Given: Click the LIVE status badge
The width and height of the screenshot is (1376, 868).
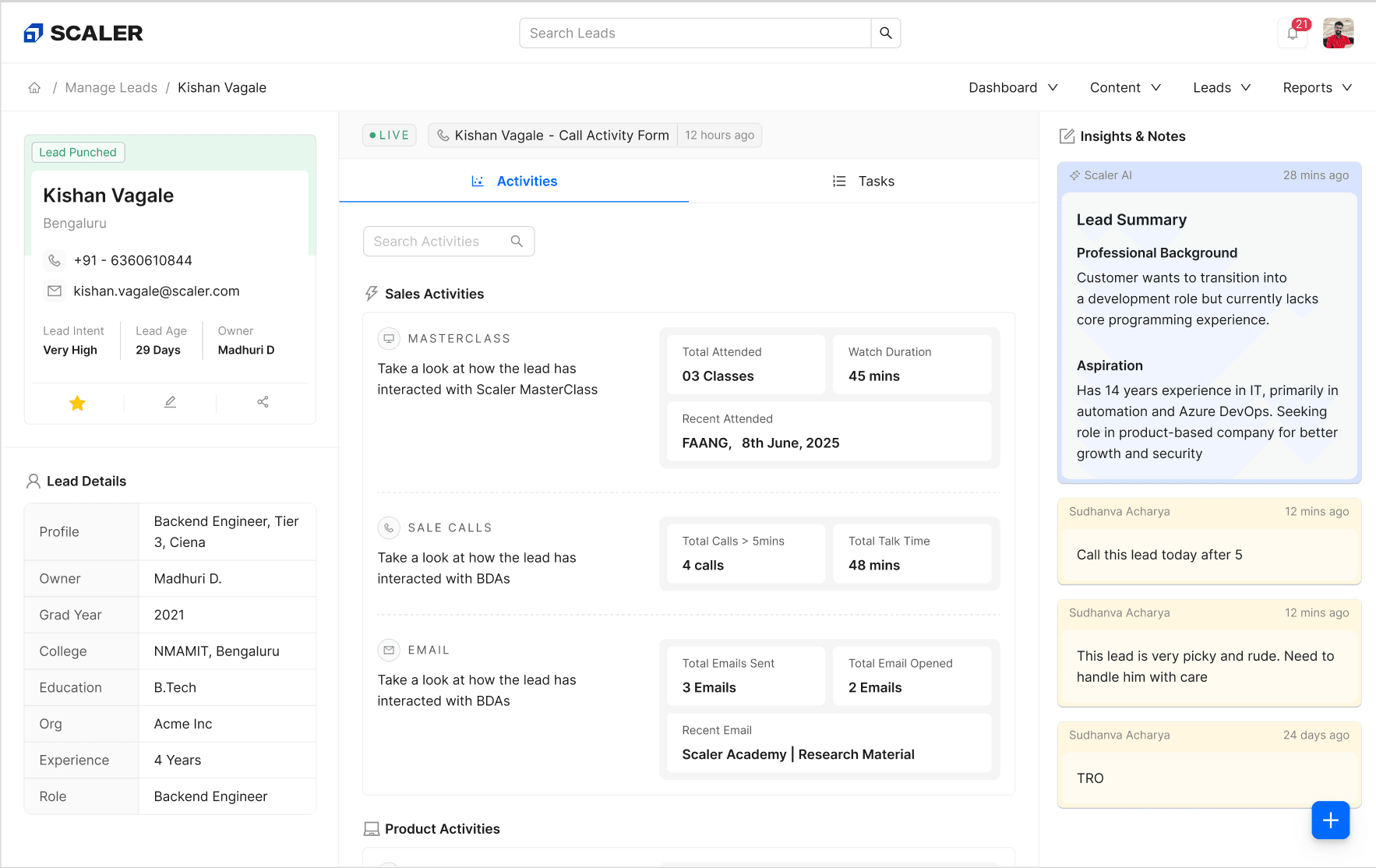Looking at the screenshot, I should click(390, 135).
